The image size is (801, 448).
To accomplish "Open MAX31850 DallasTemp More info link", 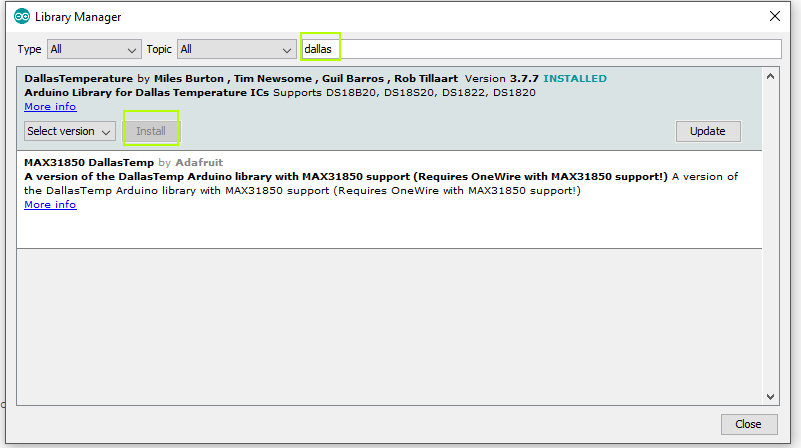I will coord(50,205).
